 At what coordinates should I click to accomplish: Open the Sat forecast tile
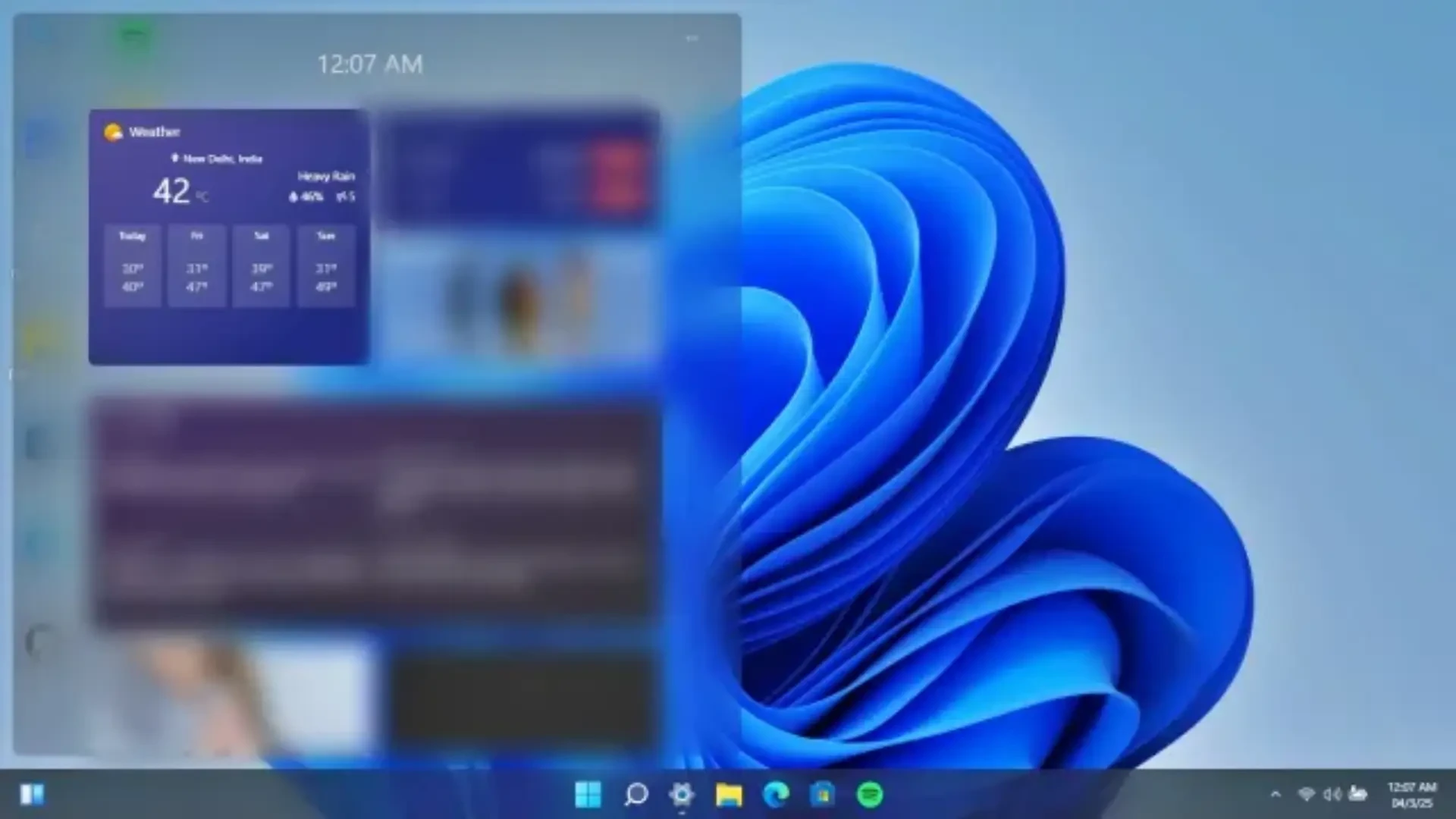[262, 265]
